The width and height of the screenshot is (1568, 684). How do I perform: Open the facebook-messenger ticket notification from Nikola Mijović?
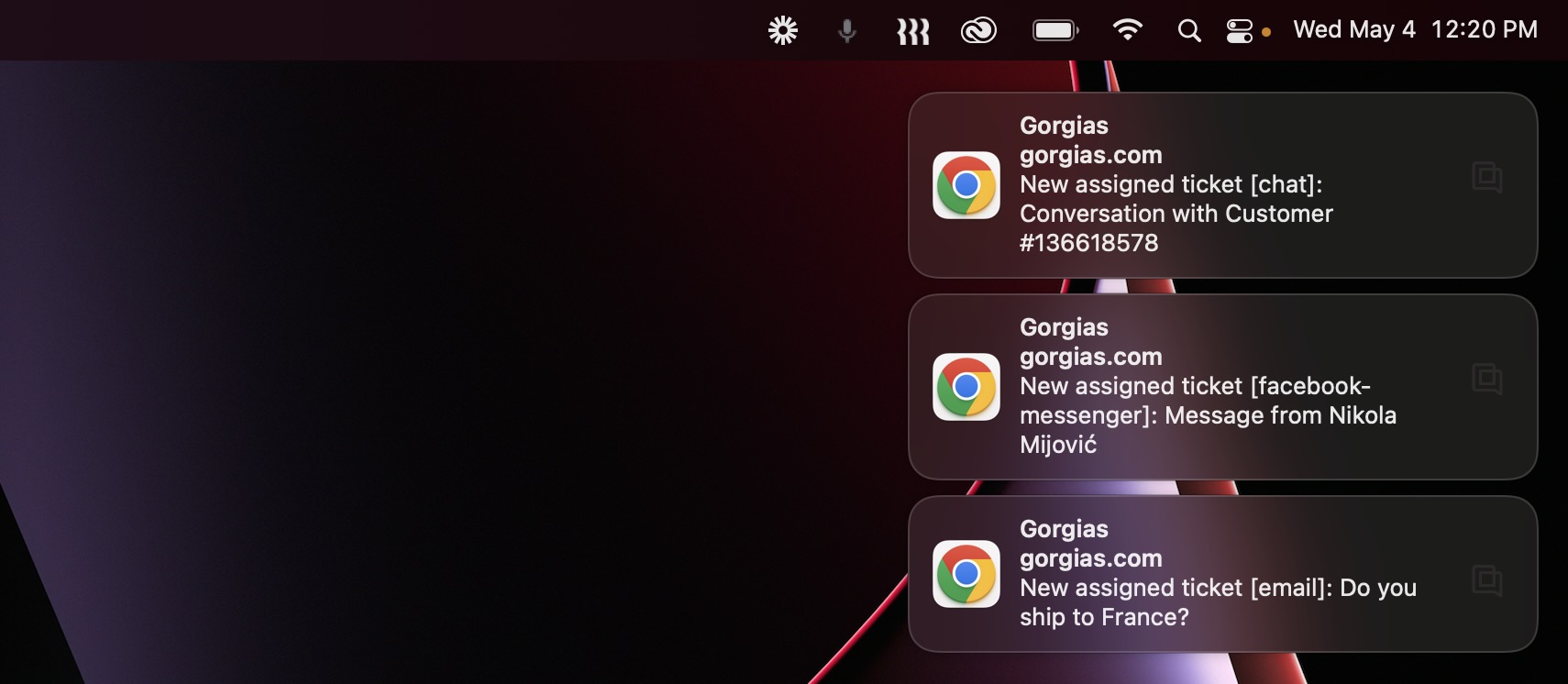[1222, 387]
